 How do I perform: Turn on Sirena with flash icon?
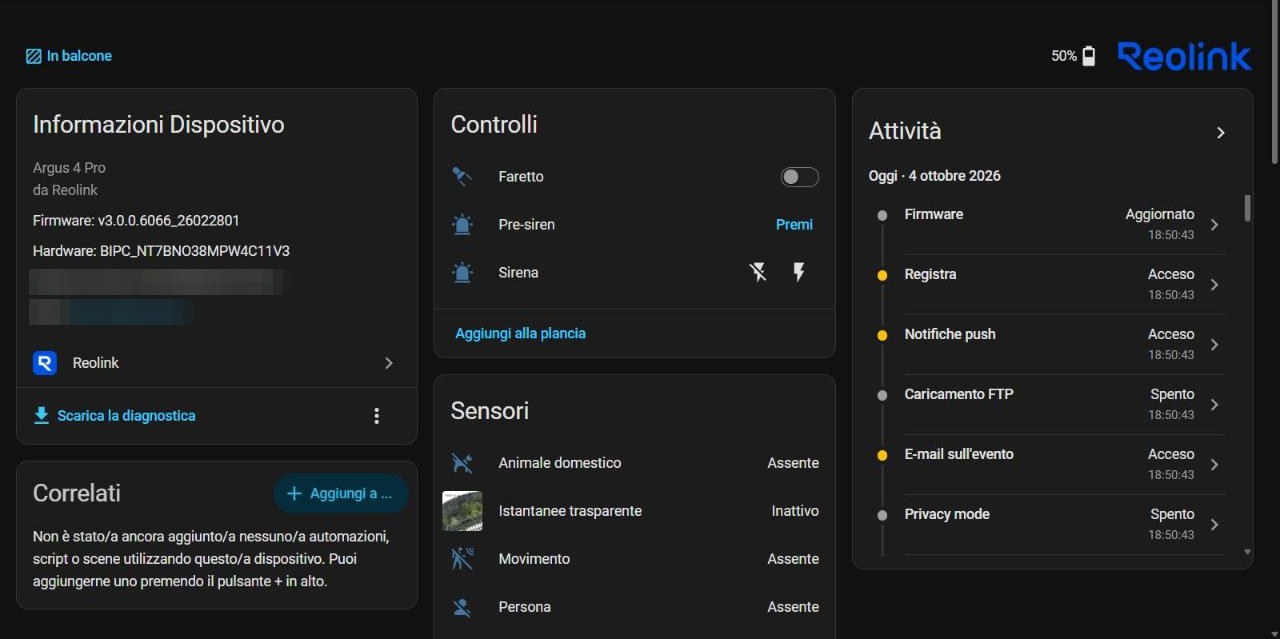point(799,272)
